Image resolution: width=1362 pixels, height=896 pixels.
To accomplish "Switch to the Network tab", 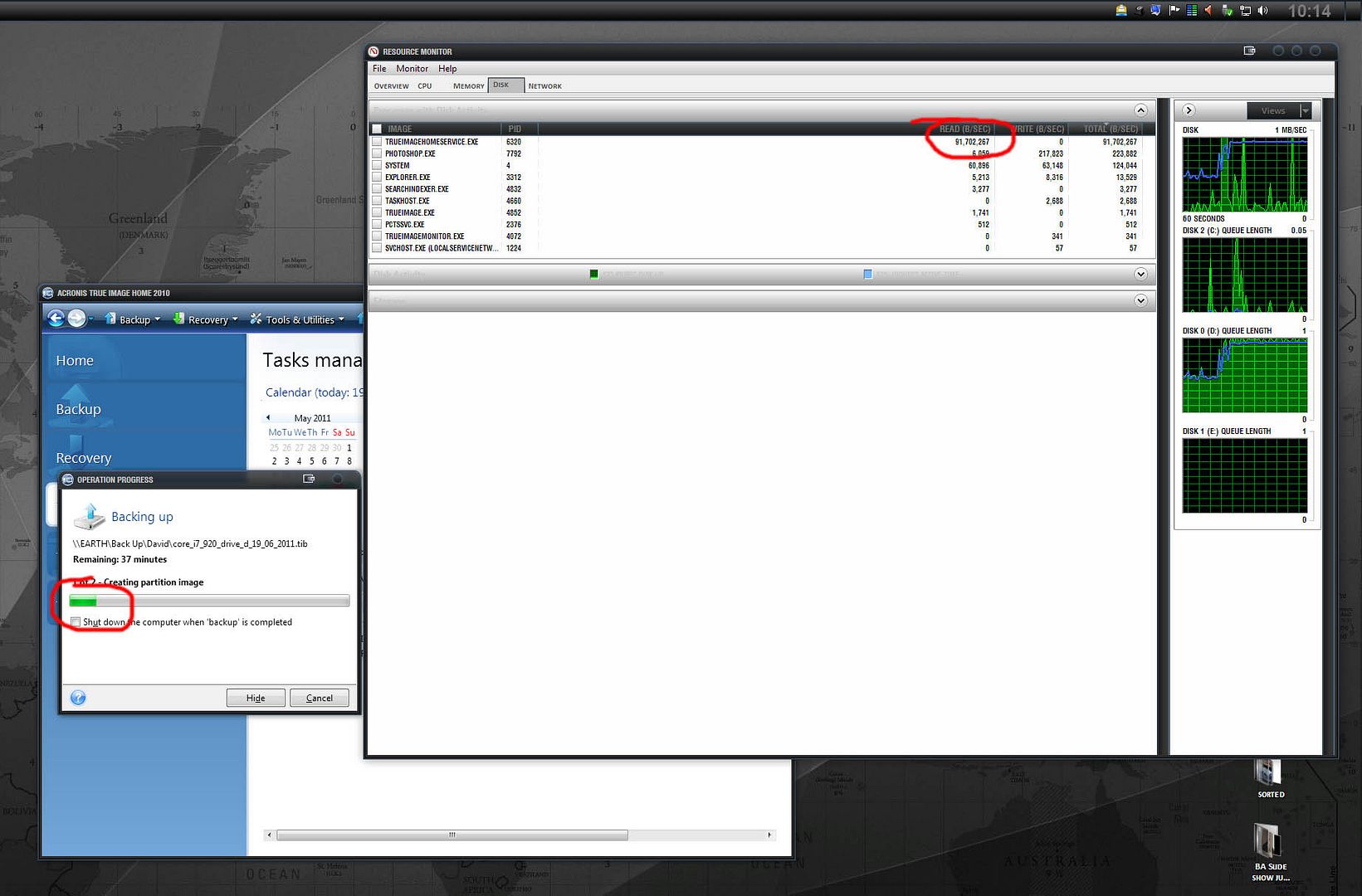I will click(x=544, y=86).
